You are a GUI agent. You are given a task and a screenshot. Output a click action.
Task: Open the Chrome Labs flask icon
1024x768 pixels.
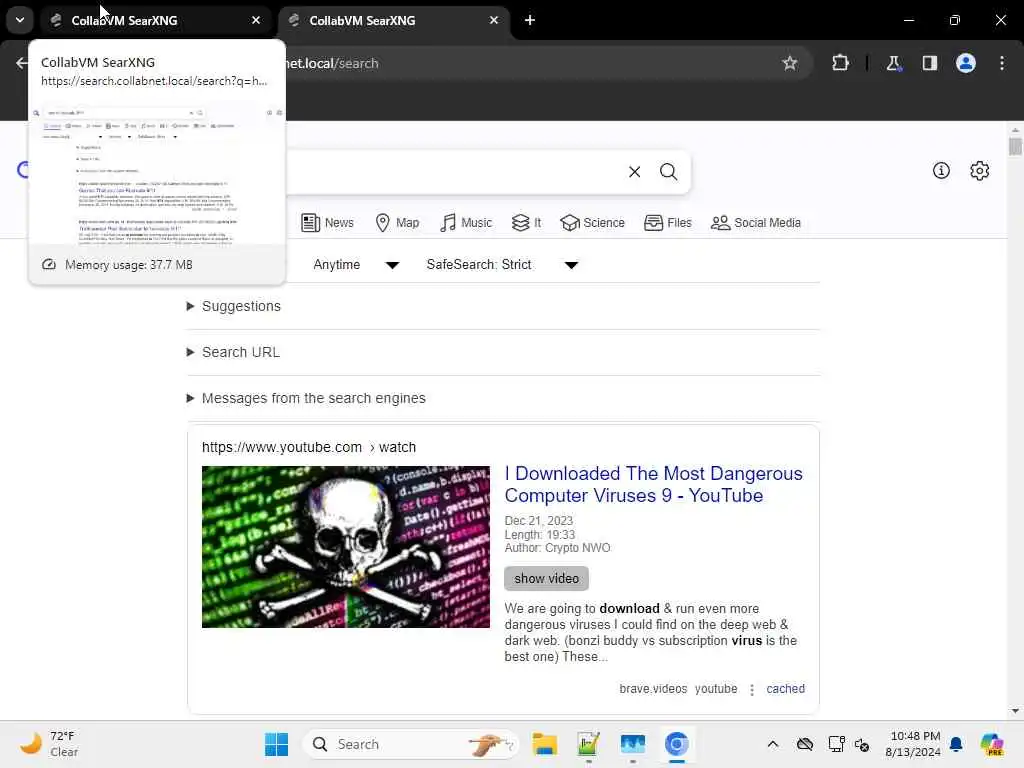pyautogui.click(x=893, y=63)
